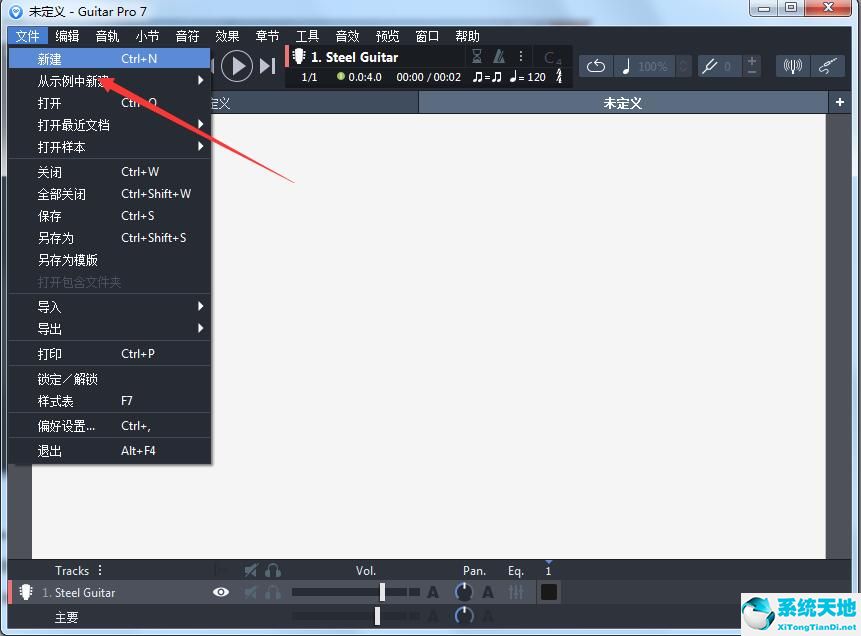The image size is (861, 636).
Task: Expand the 从示例中新建 submenu
Action: [x=110, y=81]
